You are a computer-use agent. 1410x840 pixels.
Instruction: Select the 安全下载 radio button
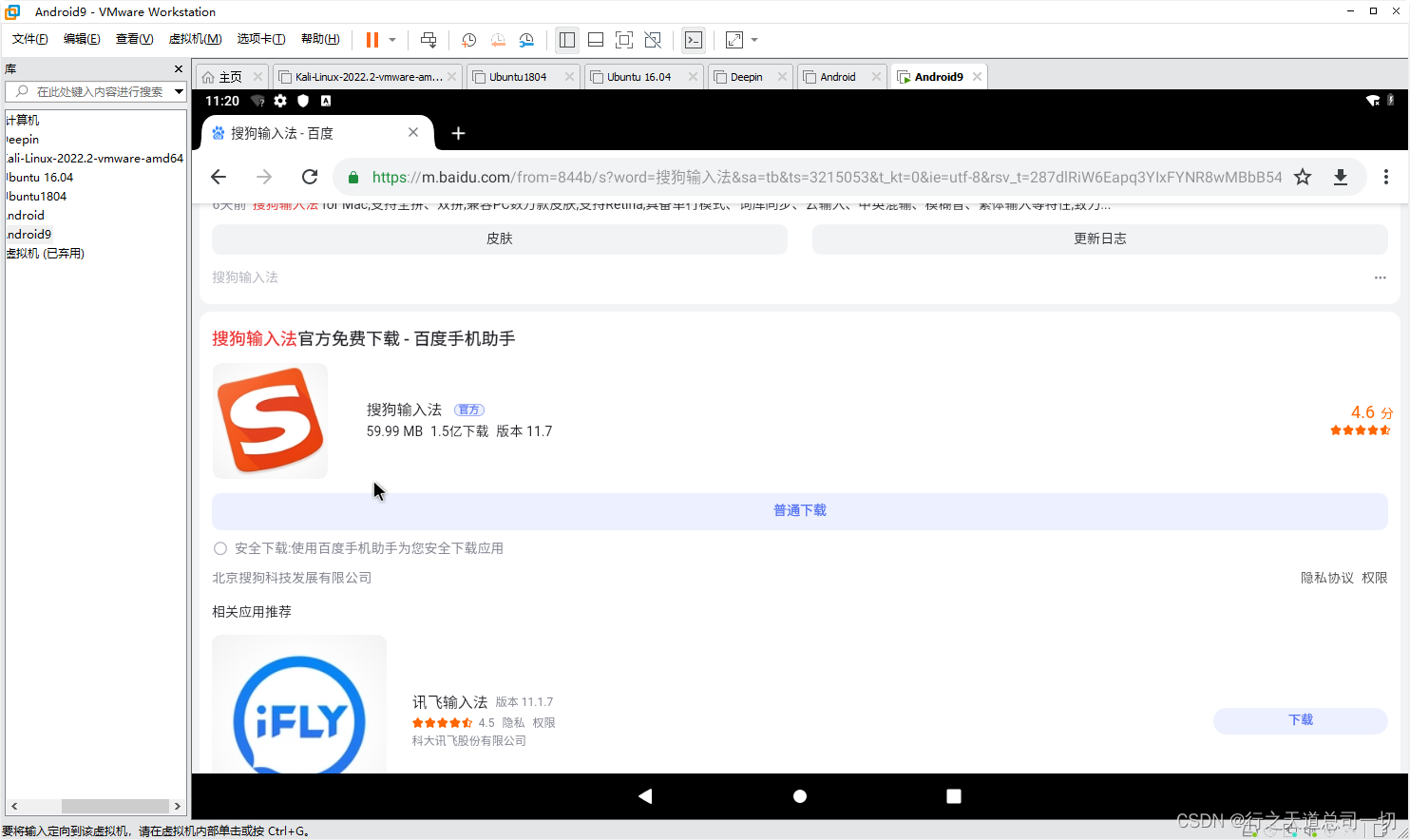(220, 548)
